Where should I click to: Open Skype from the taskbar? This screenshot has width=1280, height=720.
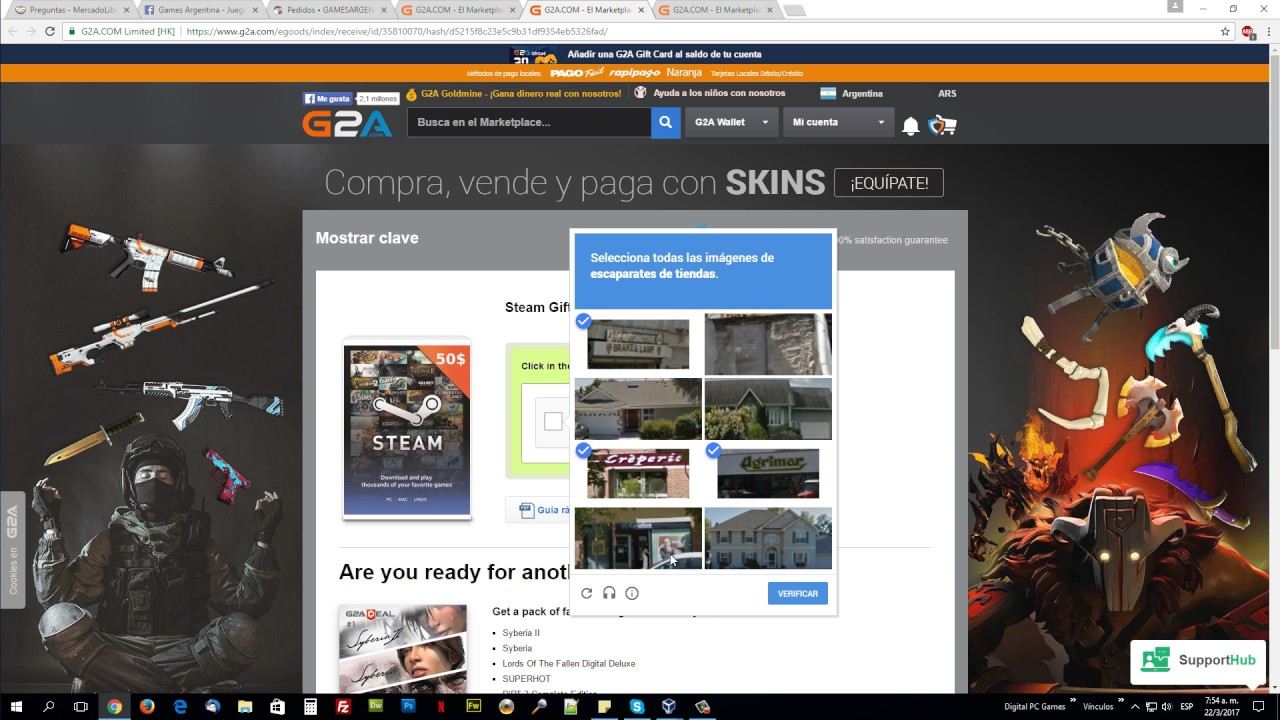point(637,706)
